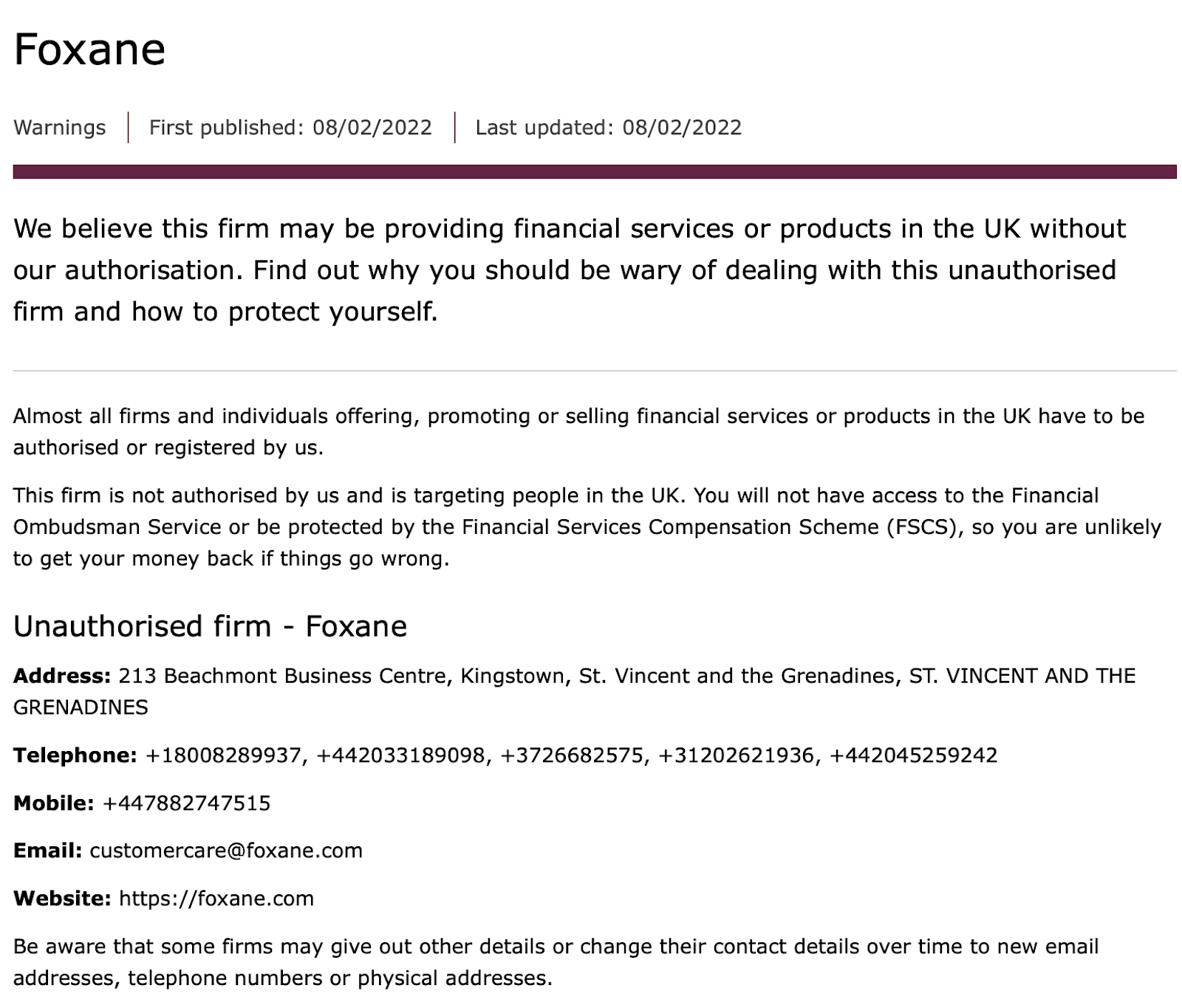
Task: Click mobile number +447882747515
Action: tap(186, 803)
